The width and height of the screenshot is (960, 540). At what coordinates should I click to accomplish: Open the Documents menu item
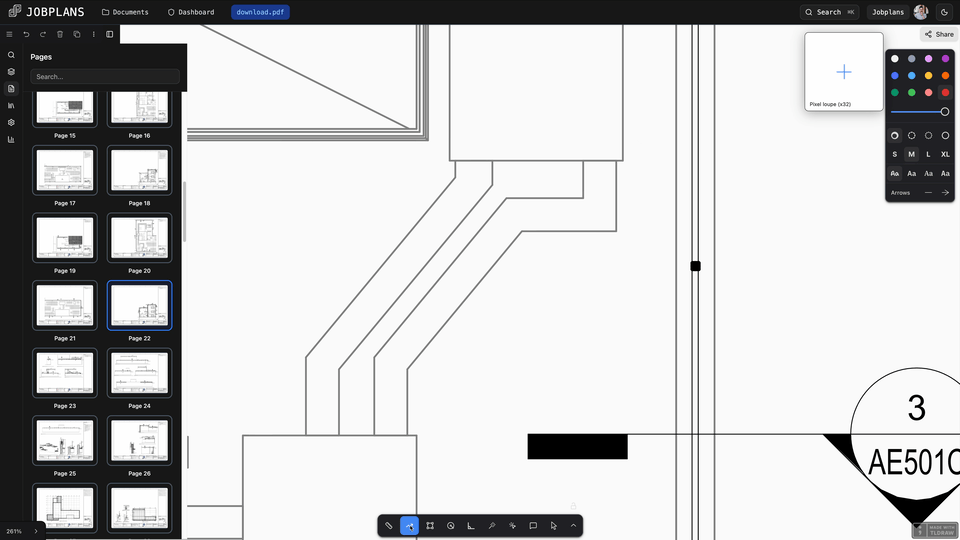pos(125,12)
